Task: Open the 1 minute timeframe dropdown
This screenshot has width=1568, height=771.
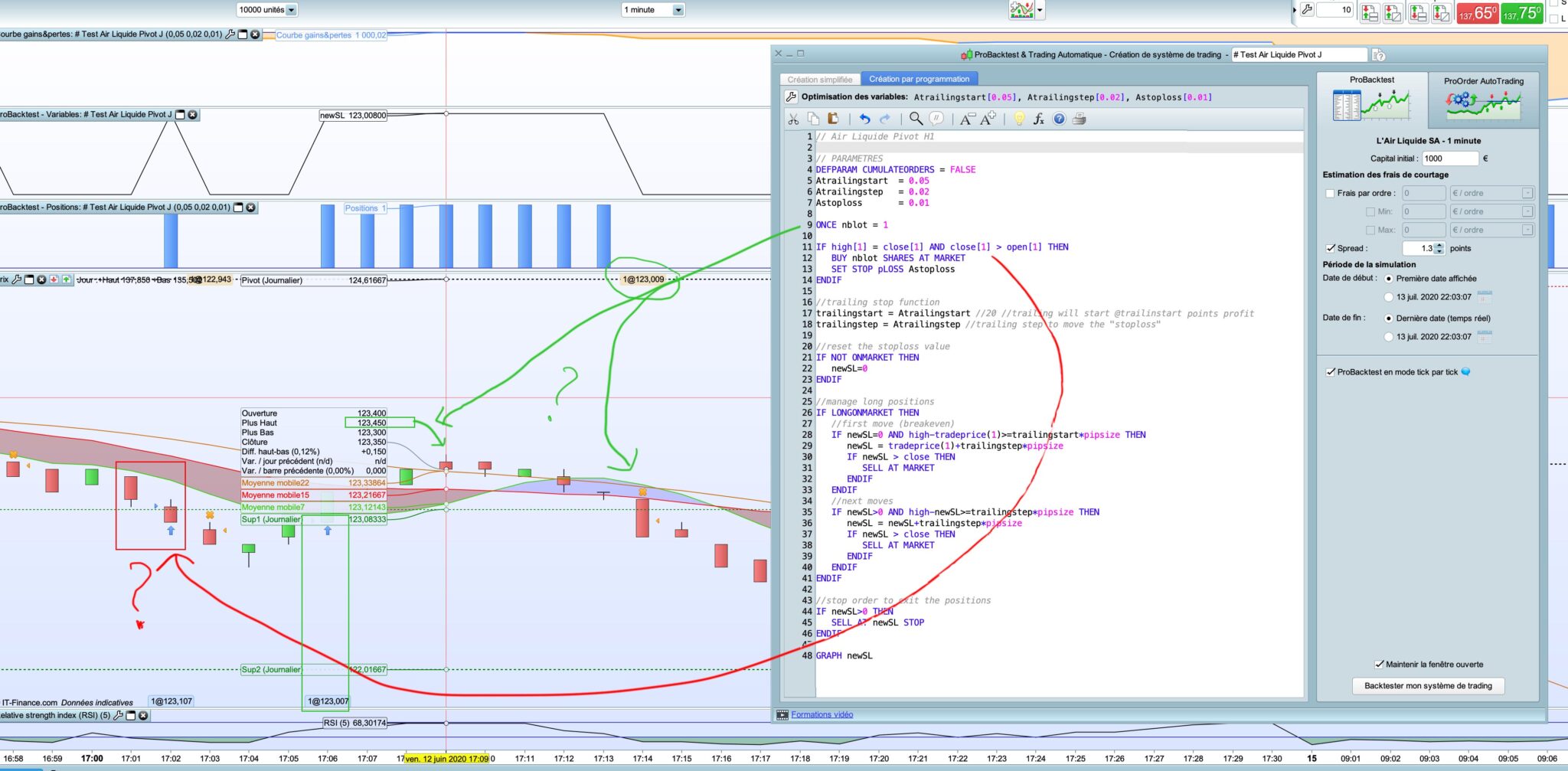Action: (x=678, y=10)
